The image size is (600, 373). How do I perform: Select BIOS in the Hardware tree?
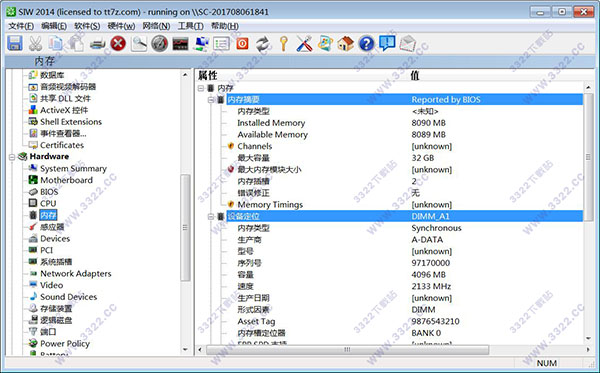click(x=49, y=192)
